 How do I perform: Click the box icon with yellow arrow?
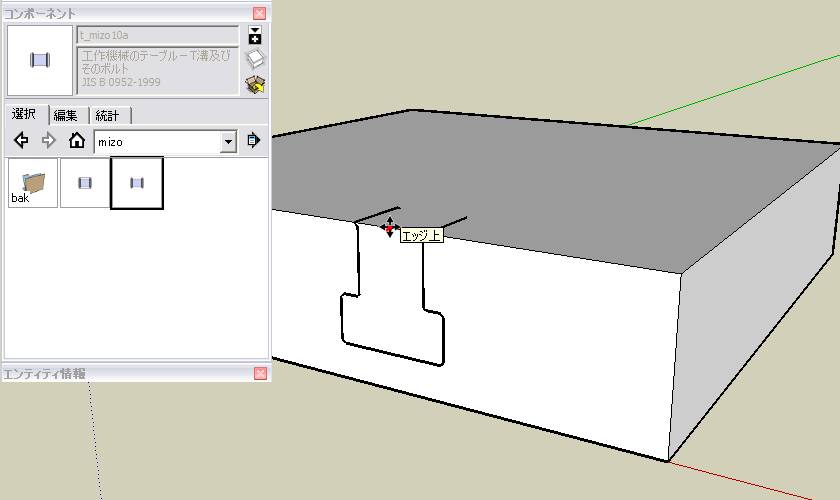pyautogui.click(x=256, y=85)
